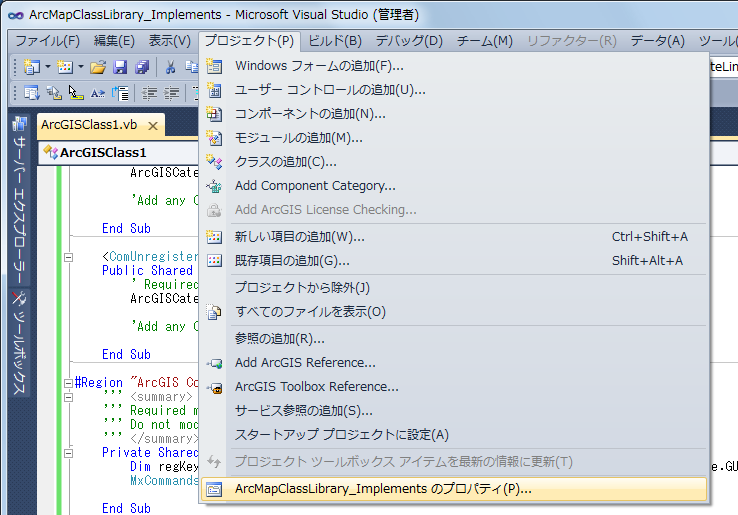The width and height of the screenshot is (738, 515).
Task: Click the Parameter Info toolbar icon
Action: point(54,93)
